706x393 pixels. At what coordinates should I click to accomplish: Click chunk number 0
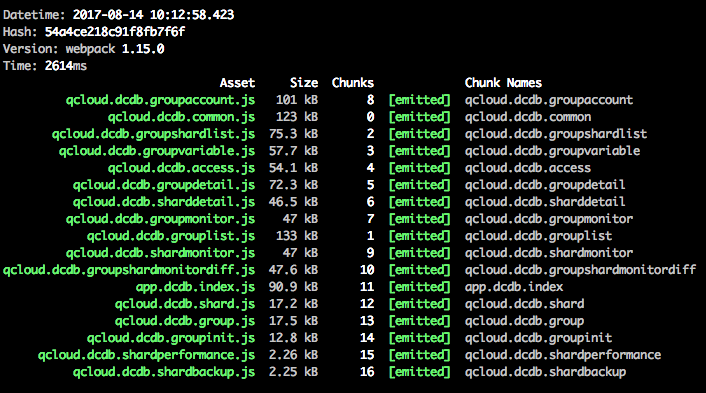(371, 117)
